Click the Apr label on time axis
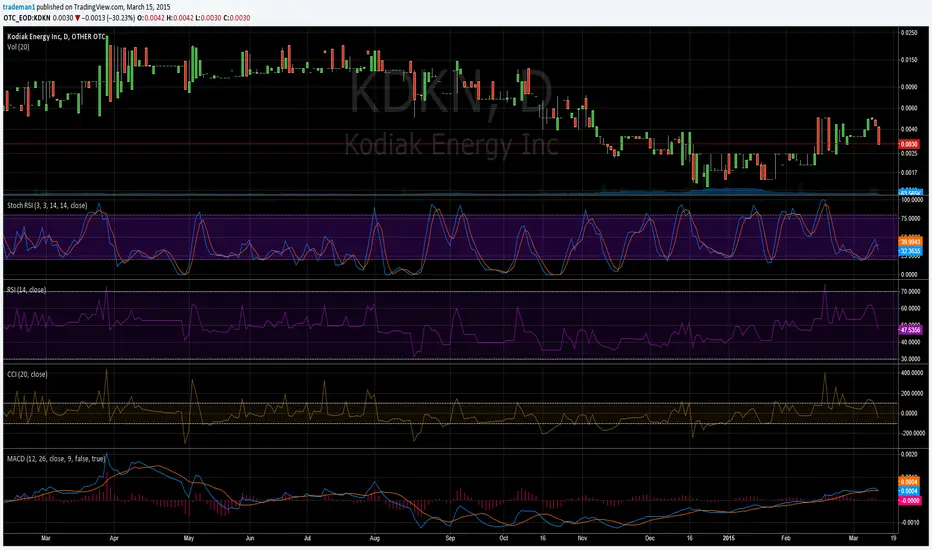 (x=114, y=538)
